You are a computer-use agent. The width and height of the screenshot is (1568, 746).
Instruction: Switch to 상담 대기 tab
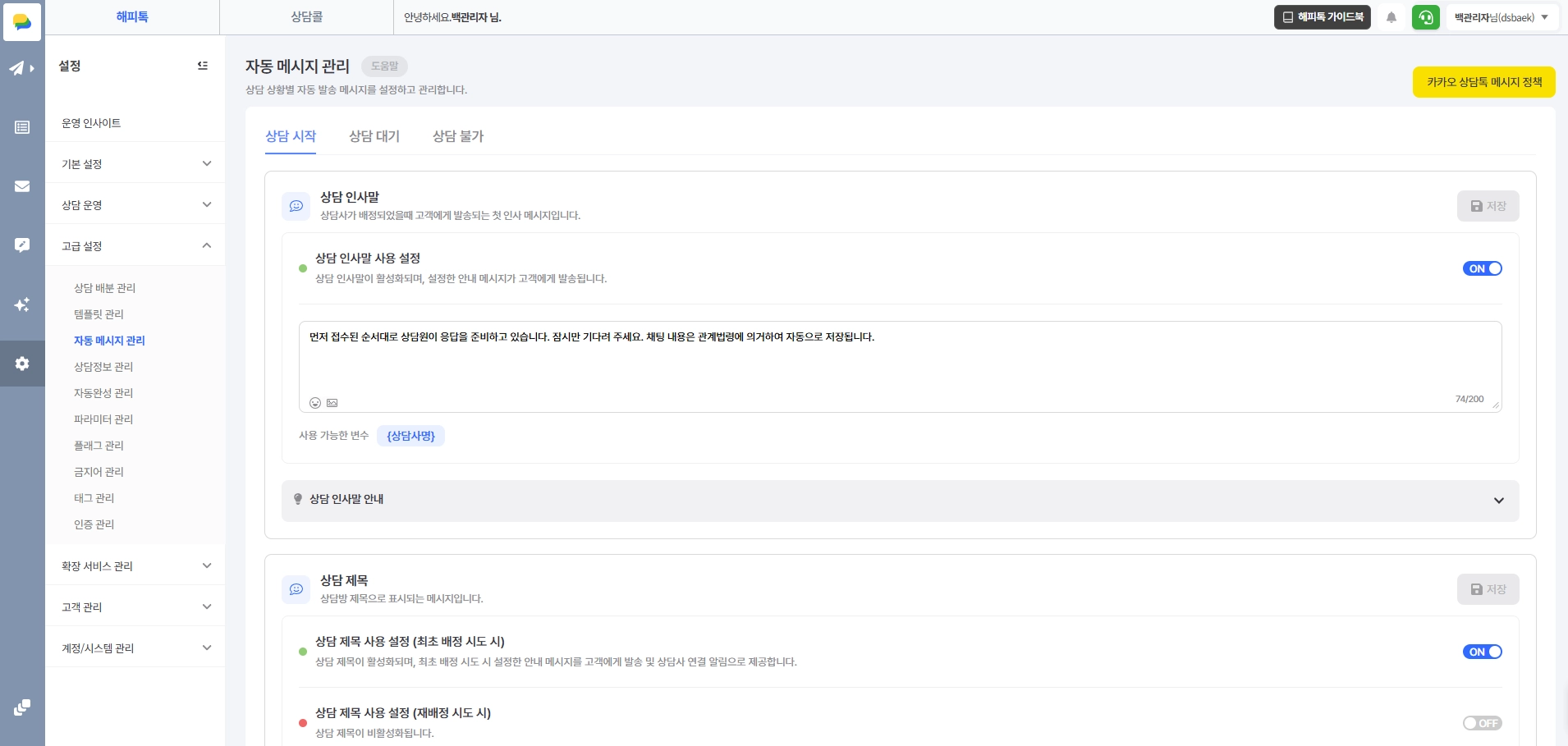click(374, 136)
